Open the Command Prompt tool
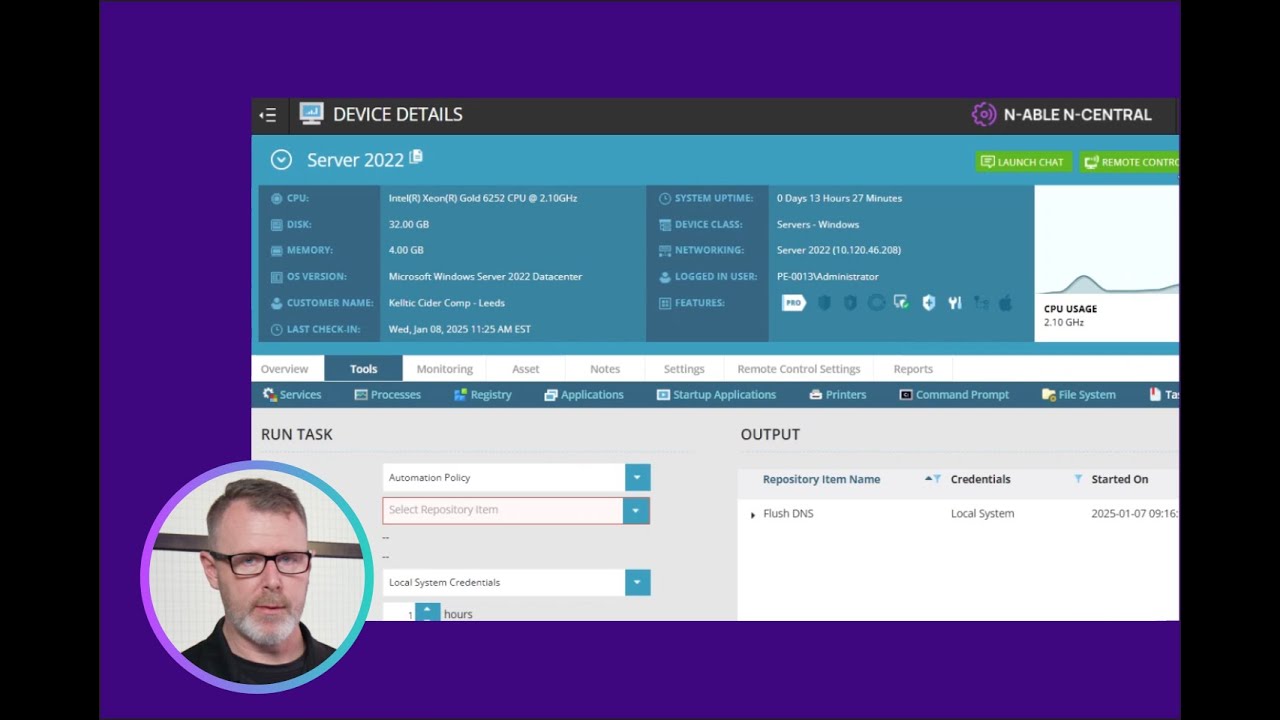Image resolution: width=1280 pixels, height=720 pixels. (x=954, y=395)
